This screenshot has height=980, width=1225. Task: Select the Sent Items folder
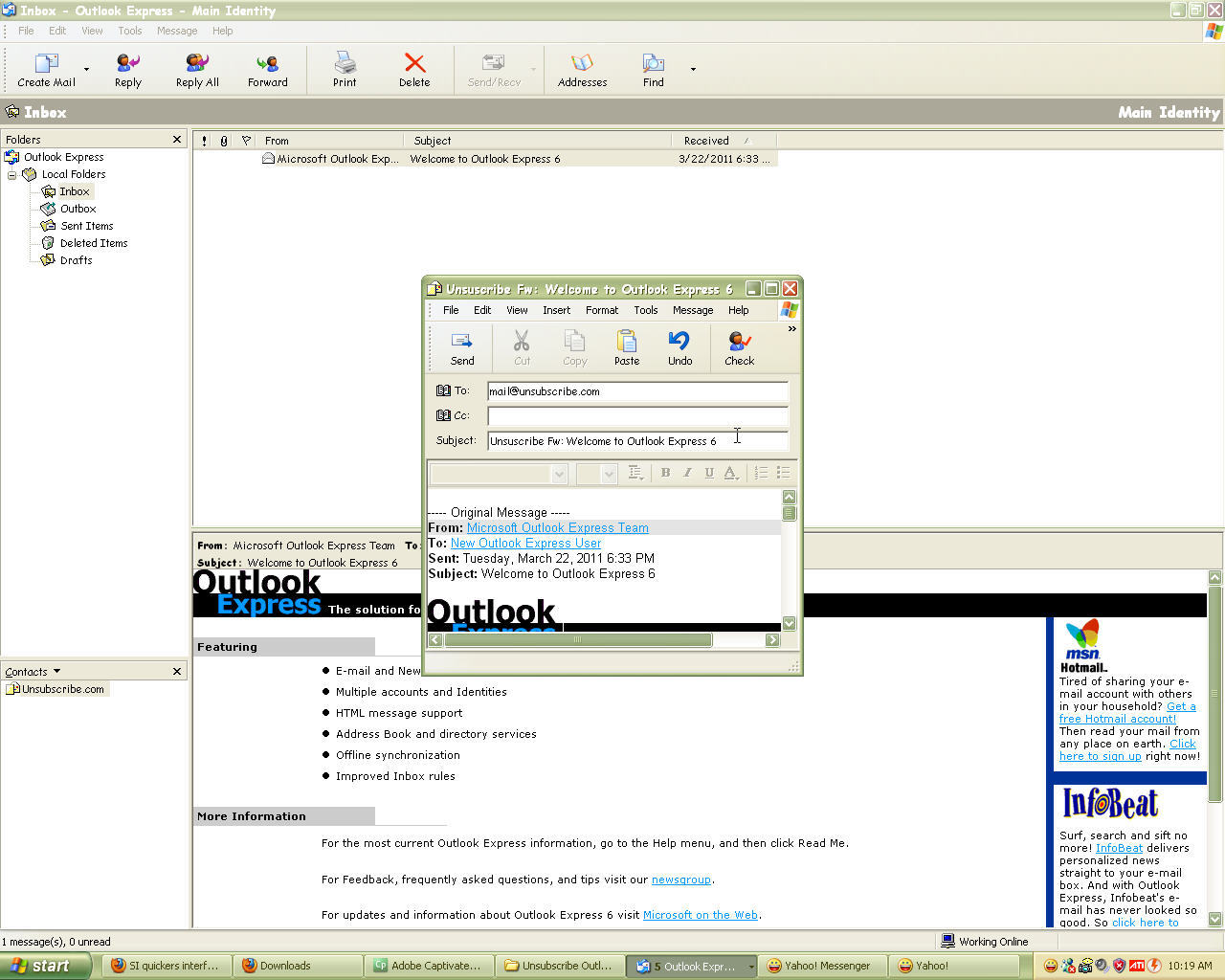86,226
